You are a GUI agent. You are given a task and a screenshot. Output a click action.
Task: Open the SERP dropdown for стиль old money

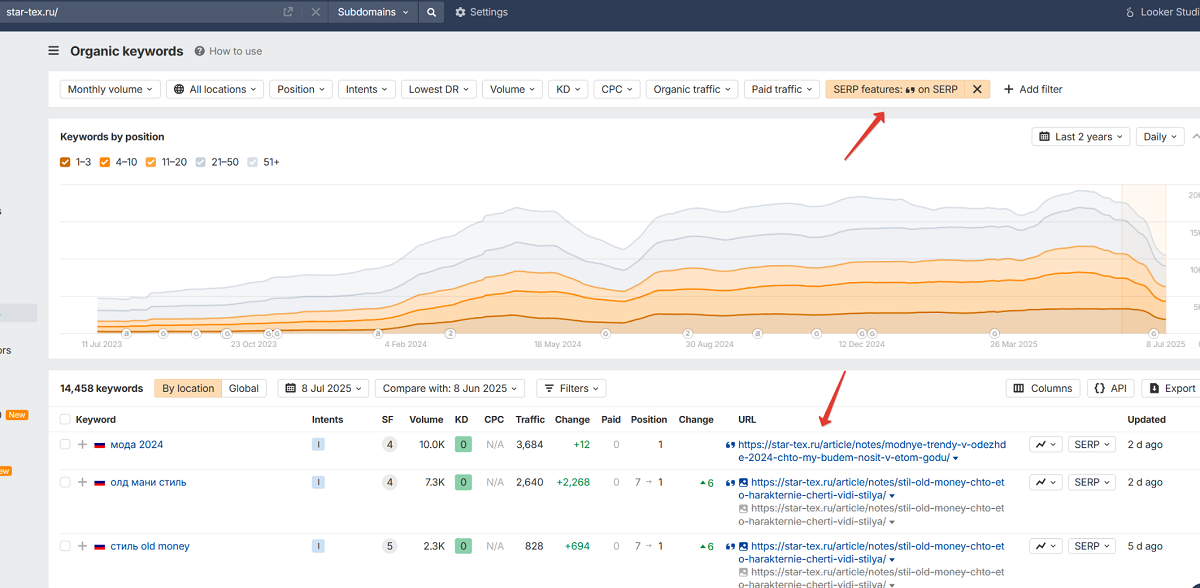pyautogui.click(x=1092, y=546)
